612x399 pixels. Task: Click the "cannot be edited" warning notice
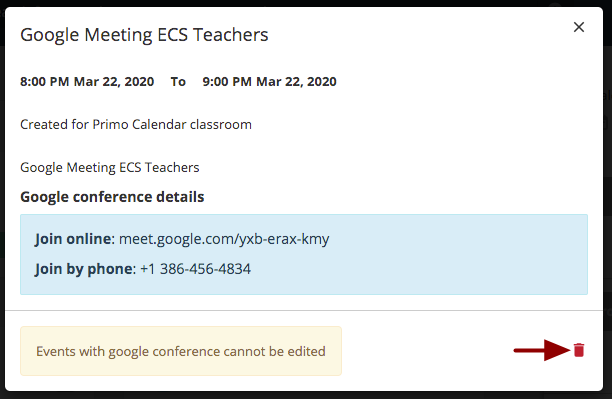tap(181, 351)
